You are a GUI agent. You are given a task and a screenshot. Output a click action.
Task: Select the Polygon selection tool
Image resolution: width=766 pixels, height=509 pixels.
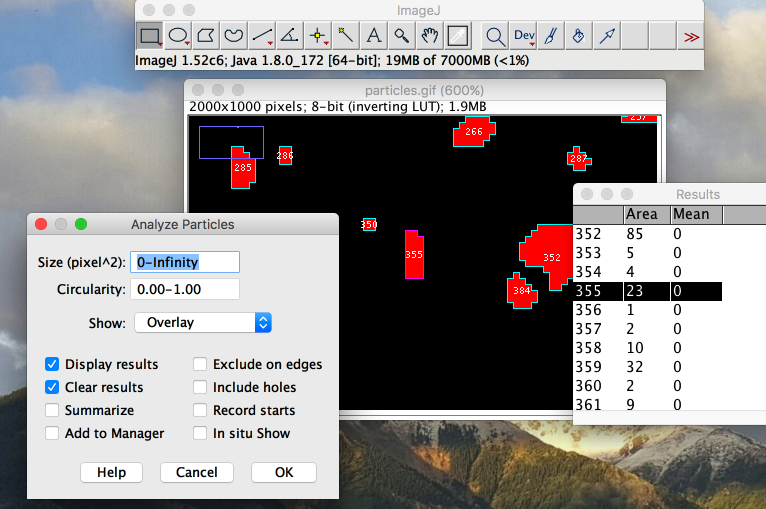click(206, 37)
